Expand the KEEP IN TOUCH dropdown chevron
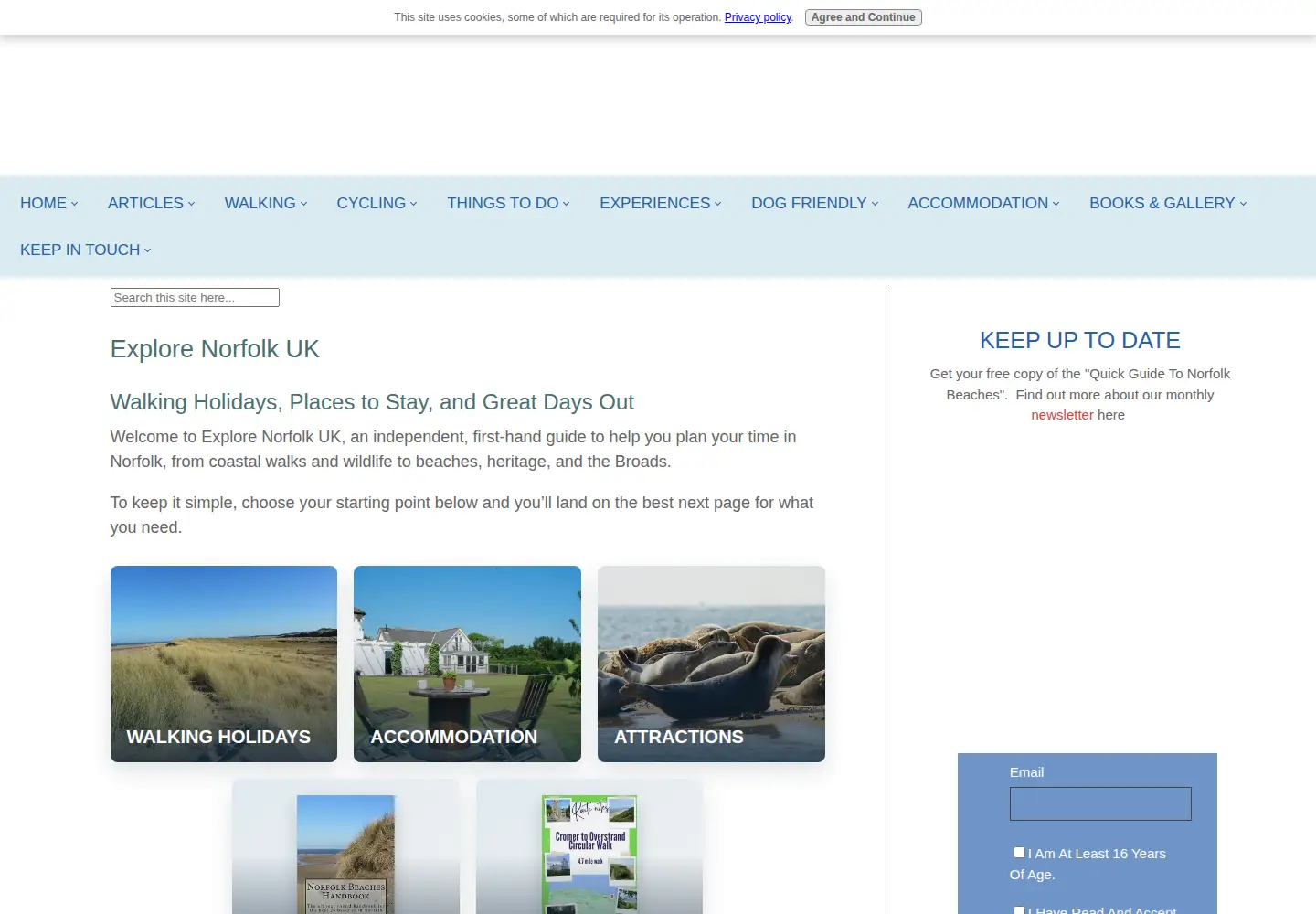 pos(148,250)
